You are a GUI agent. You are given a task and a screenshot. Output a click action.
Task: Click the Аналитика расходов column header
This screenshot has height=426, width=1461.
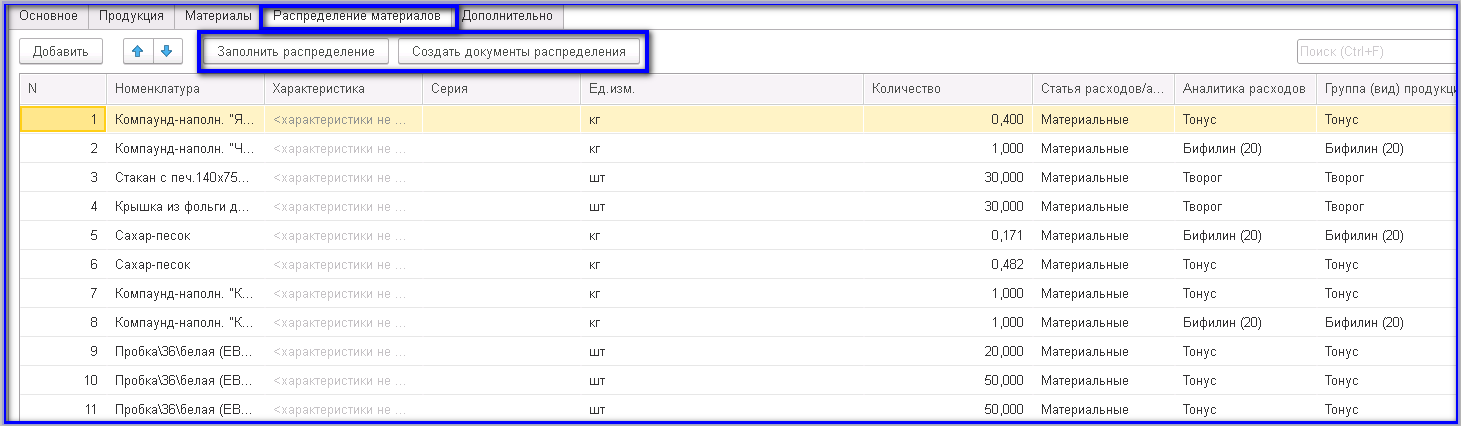pos(1243,89)
